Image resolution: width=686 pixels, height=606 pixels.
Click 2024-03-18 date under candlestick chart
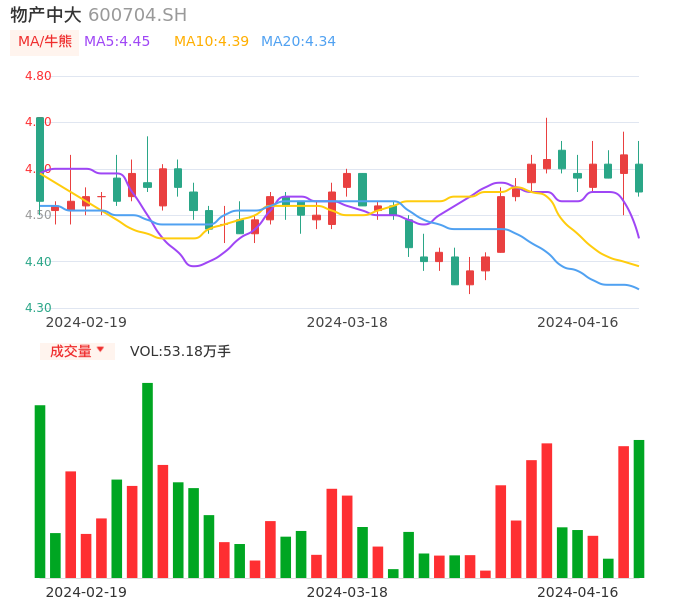tap(347, 322)
